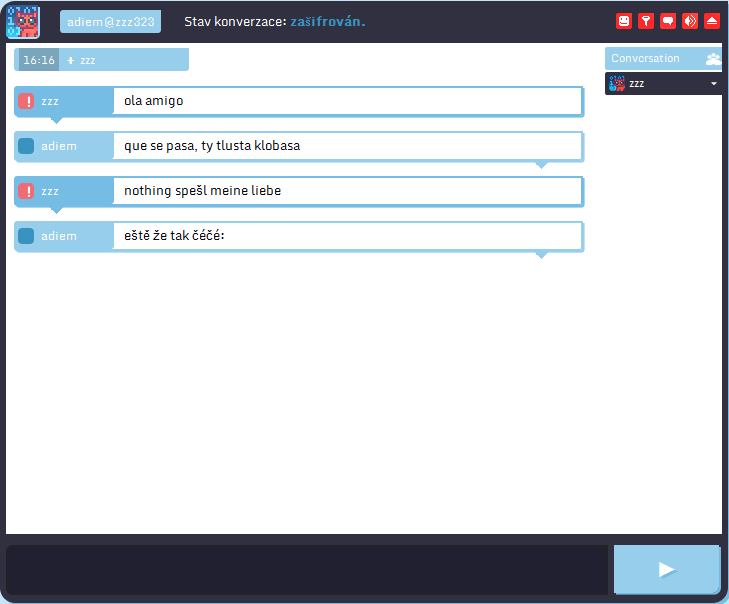
Task: Toggle audio notifications speaker icon
Action: [690, 21]
